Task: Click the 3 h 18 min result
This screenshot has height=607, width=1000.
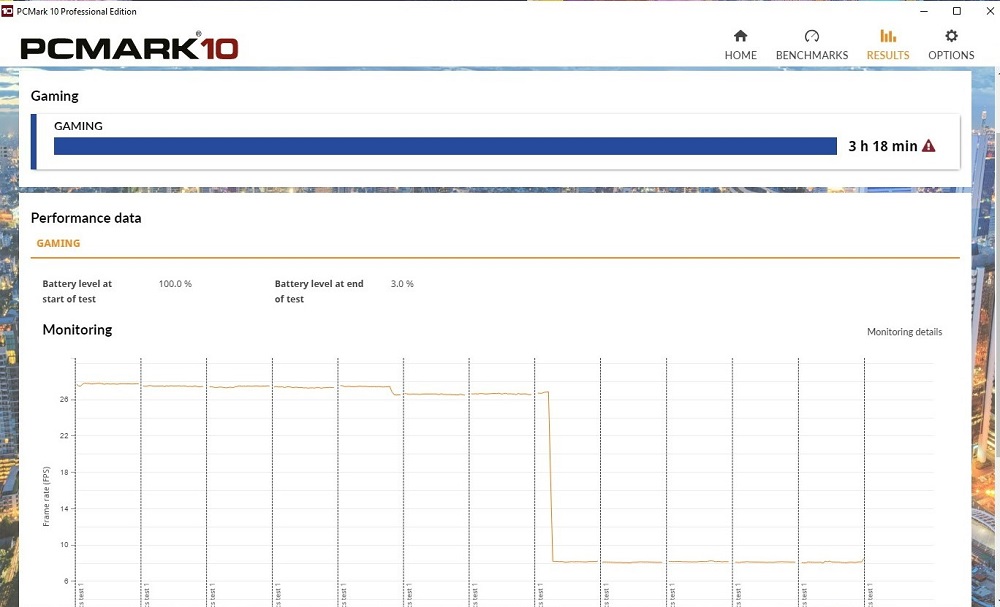Action: pyautogui.click(x=883, y=146)
